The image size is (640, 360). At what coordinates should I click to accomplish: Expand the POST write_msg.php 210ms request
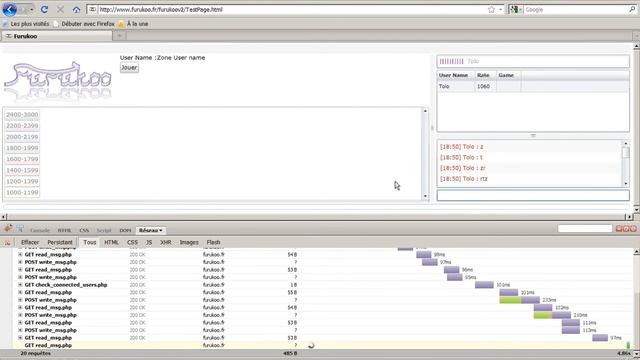20,315
